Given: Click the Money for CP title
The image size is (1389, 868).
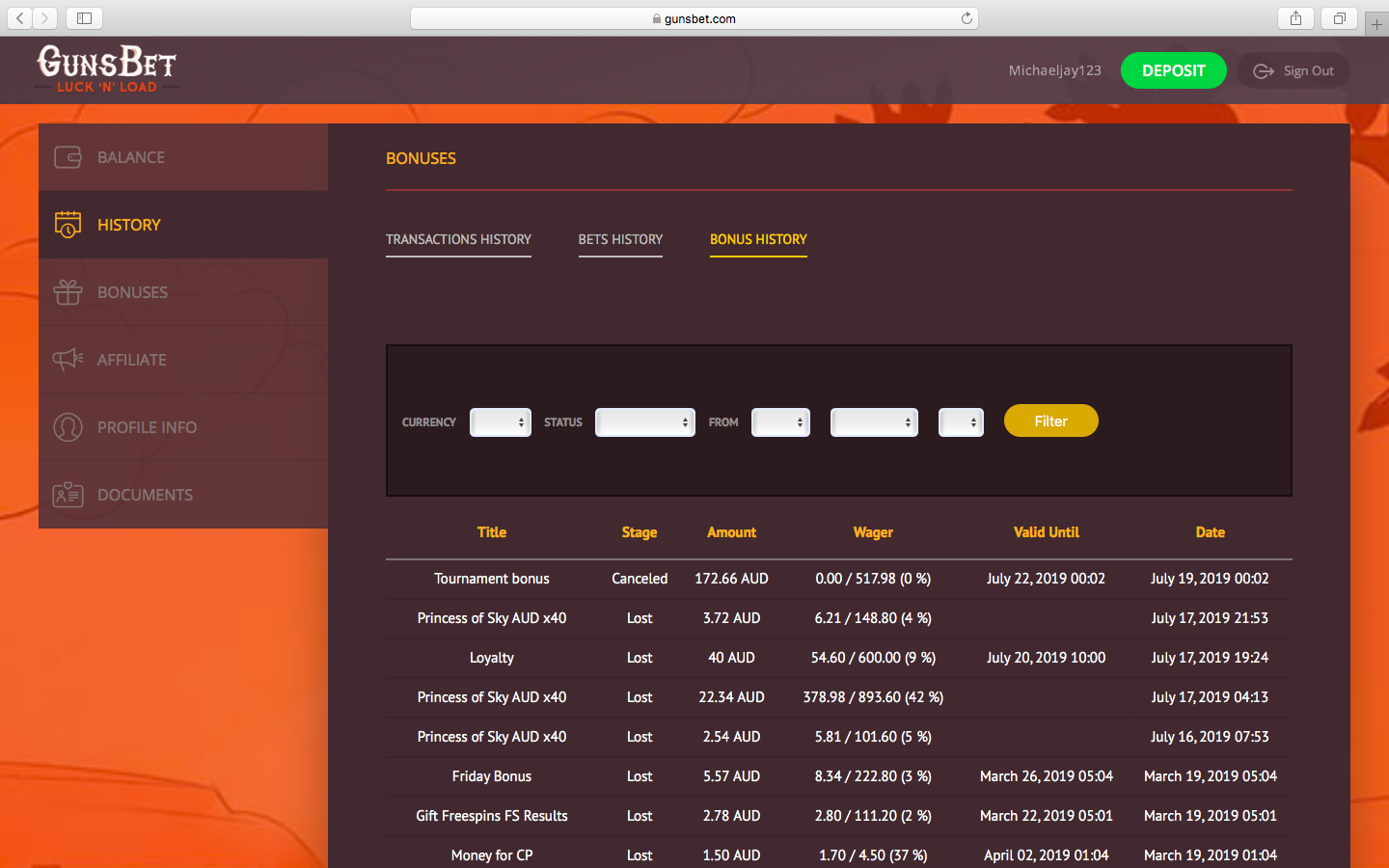Looking at the screenshot, I should tap(492, 855).
